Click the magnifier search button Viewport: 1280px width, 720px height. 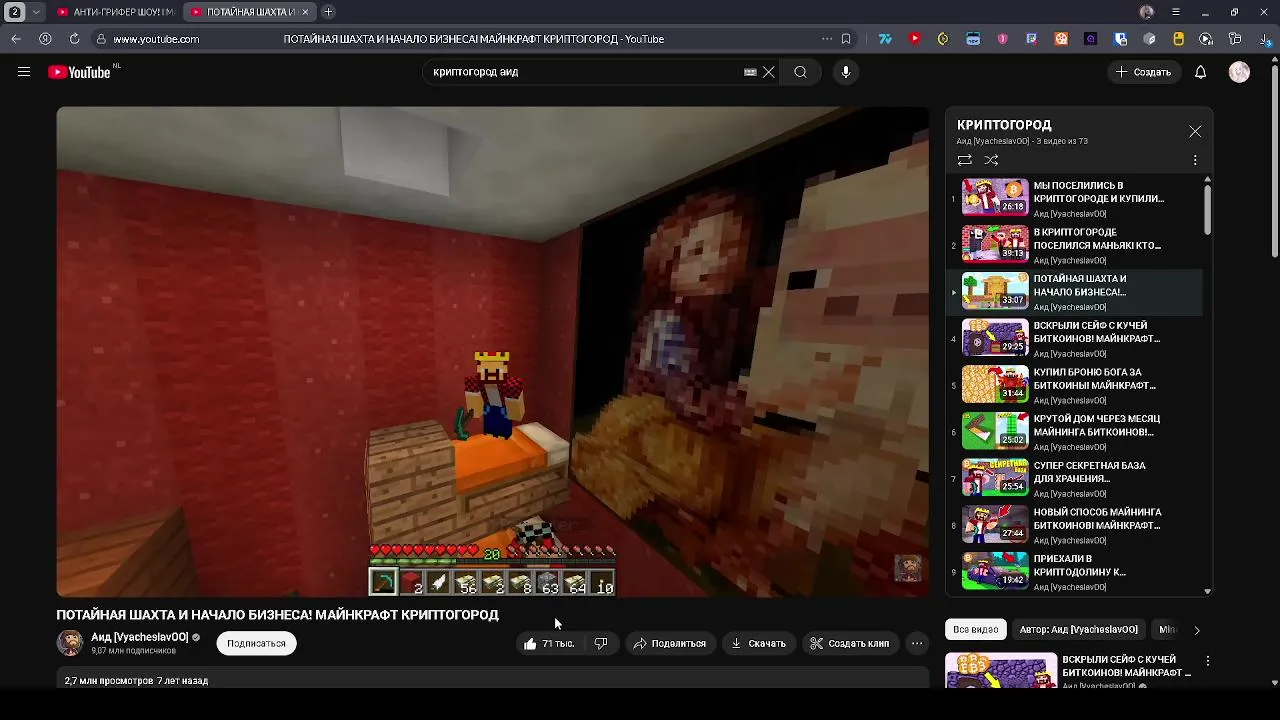click(x=800, y=72)
